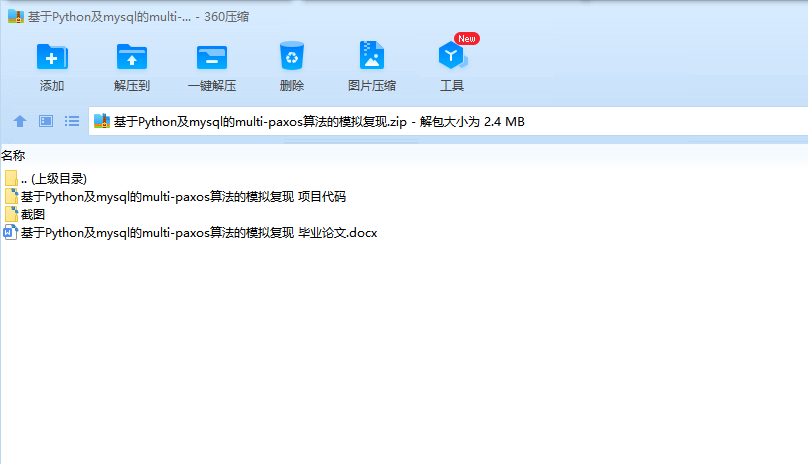This screenshot has height=464, width=808.
Task: Go up one level with arrow icon
Action: [x=20, y=121]
